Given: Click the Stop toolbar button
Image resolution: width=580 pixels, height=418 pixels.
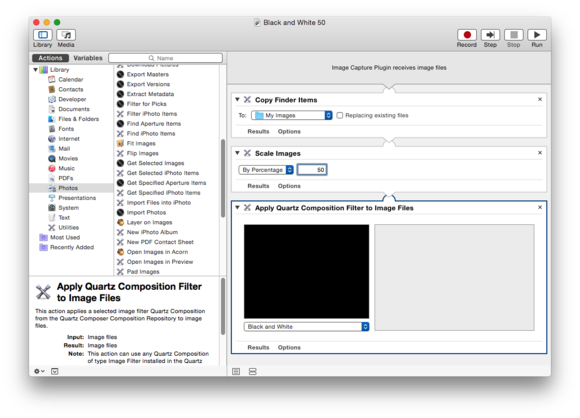Looking at the screenshot, I should (514, 35).
